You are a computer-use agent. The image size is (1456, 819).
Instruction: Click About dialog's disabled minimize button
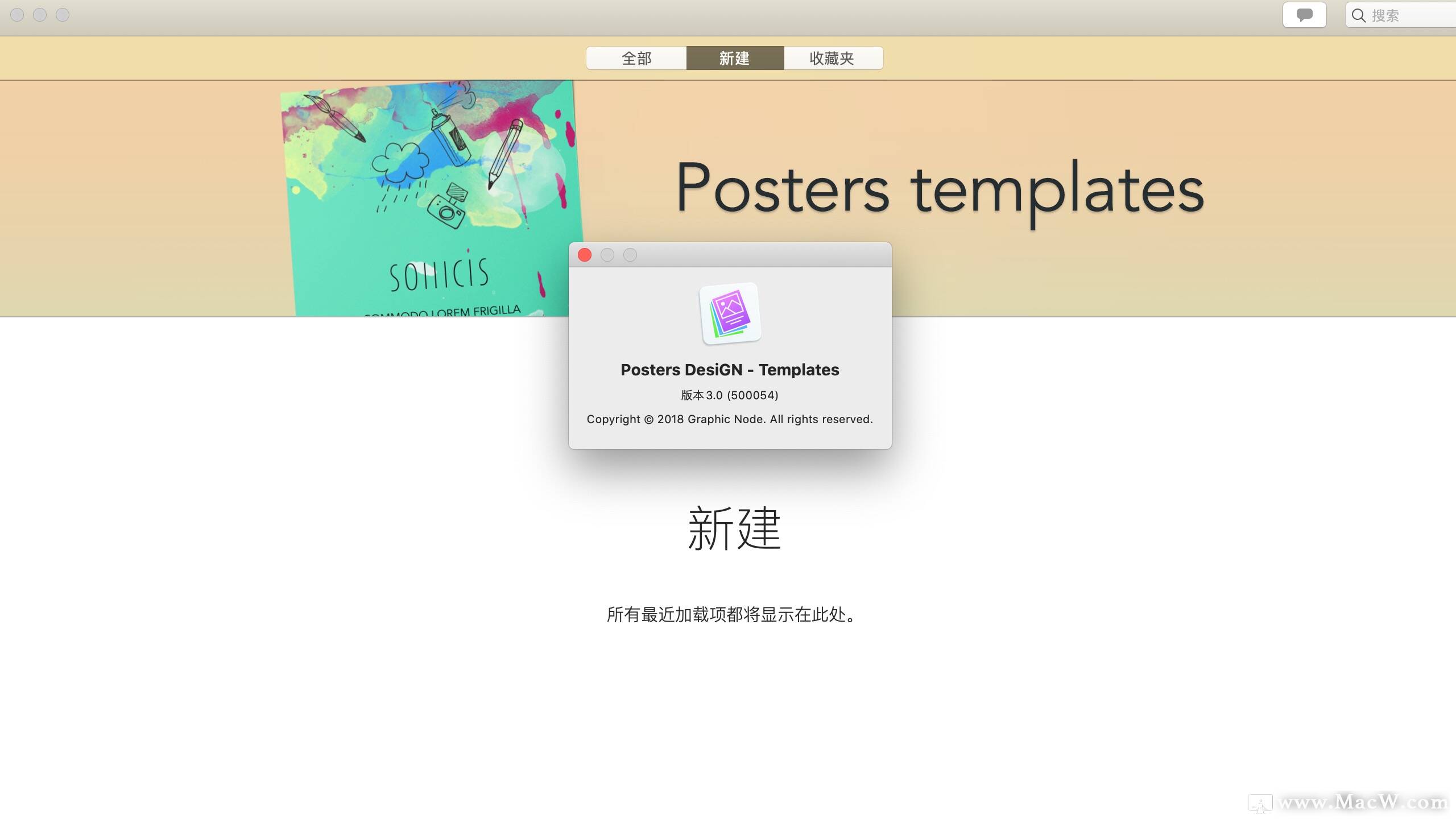(607, 255)
